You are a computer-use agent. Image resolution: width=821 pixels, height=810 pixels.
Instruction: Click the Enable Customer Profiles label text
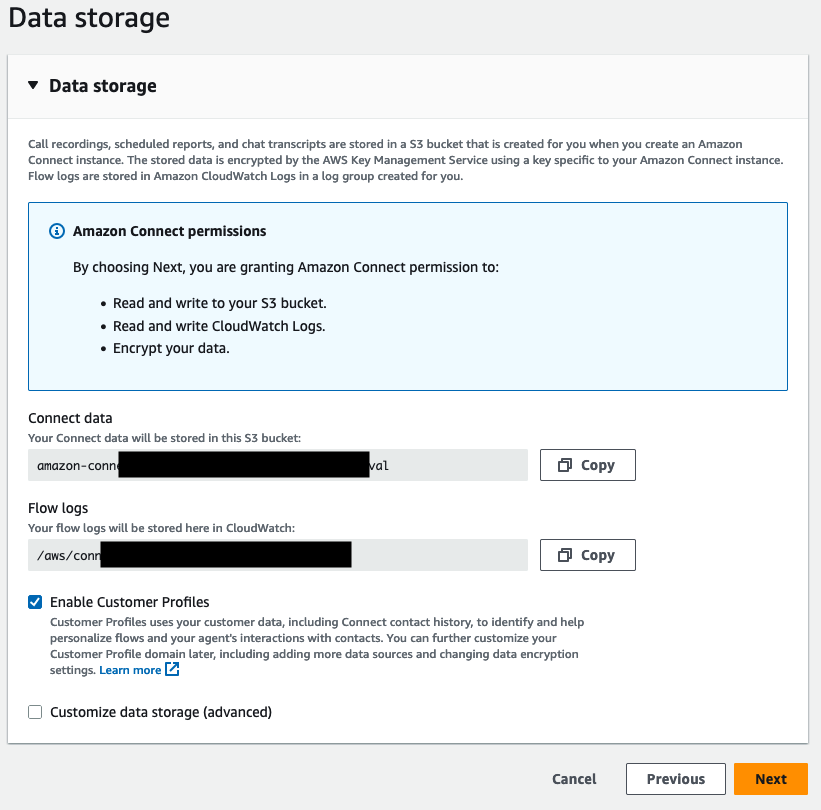[x=129, y=602]
